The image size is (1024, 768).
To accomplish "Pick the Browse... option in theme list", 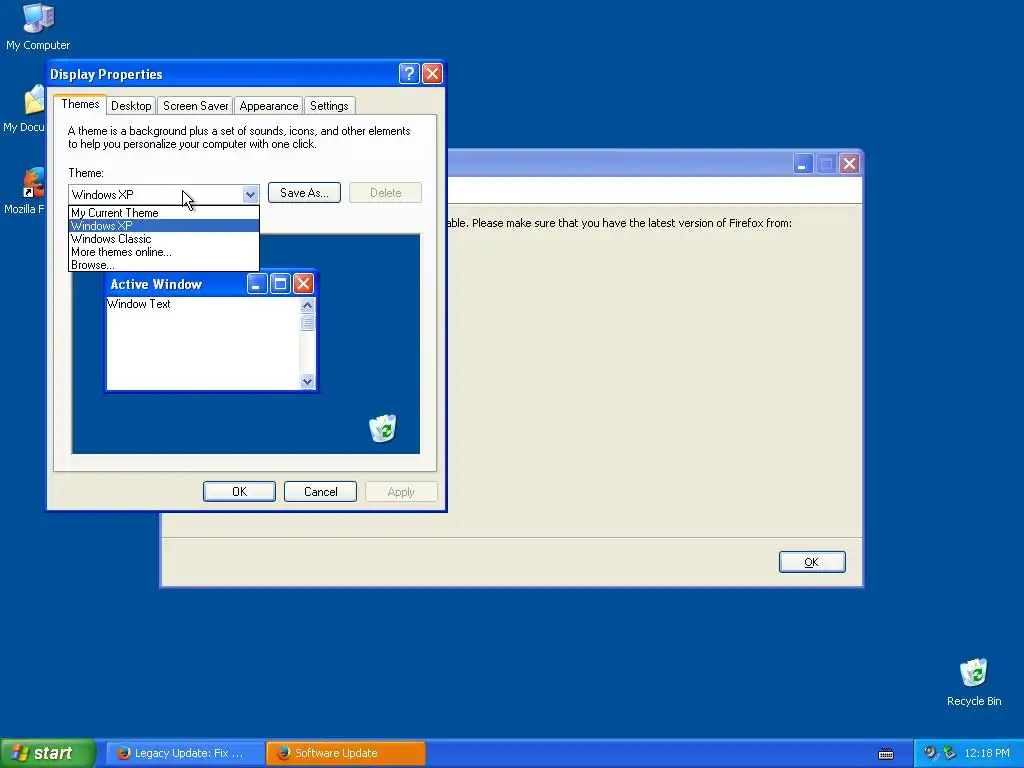I will (x=164, y=265).
